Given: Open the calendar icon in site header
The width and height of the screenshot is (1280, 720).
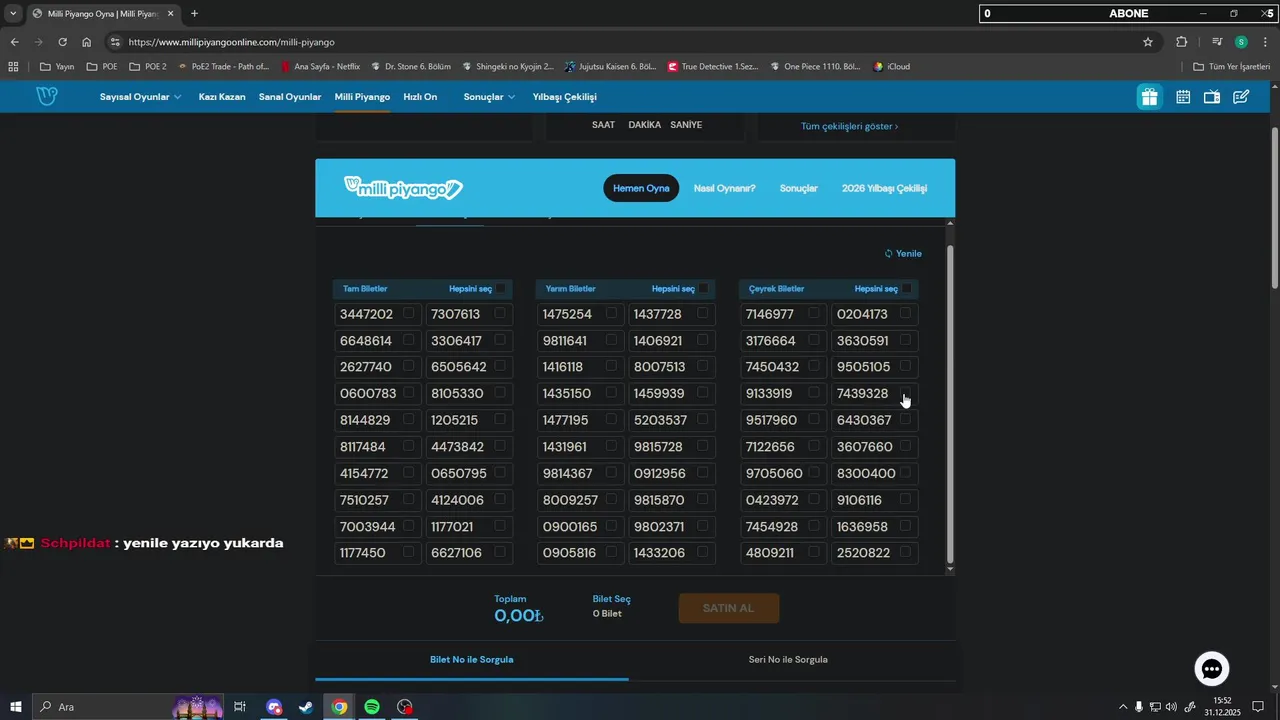Looking at the screenshot, I should point(1183,97).
